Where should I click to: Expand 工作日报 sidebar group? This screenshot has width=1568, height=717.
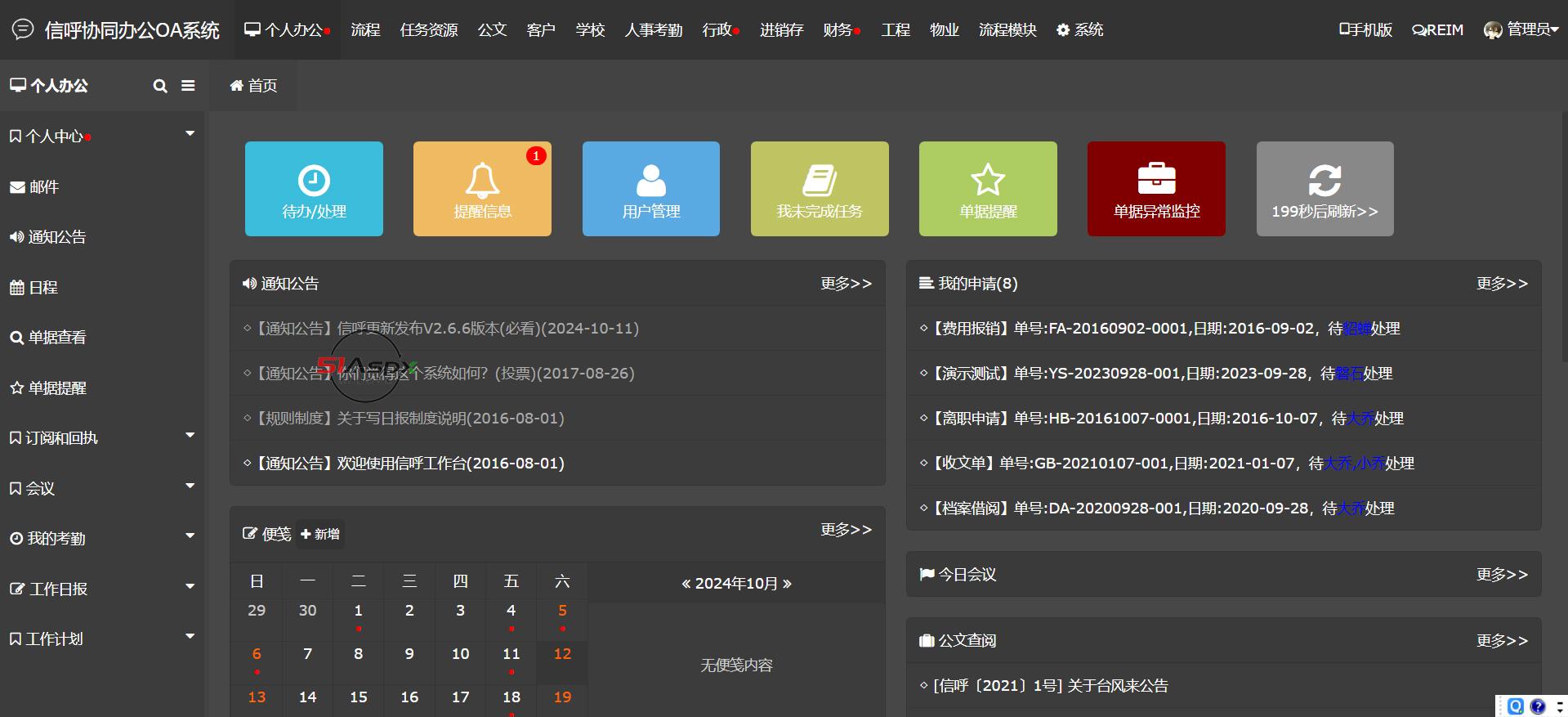(101, 589)
